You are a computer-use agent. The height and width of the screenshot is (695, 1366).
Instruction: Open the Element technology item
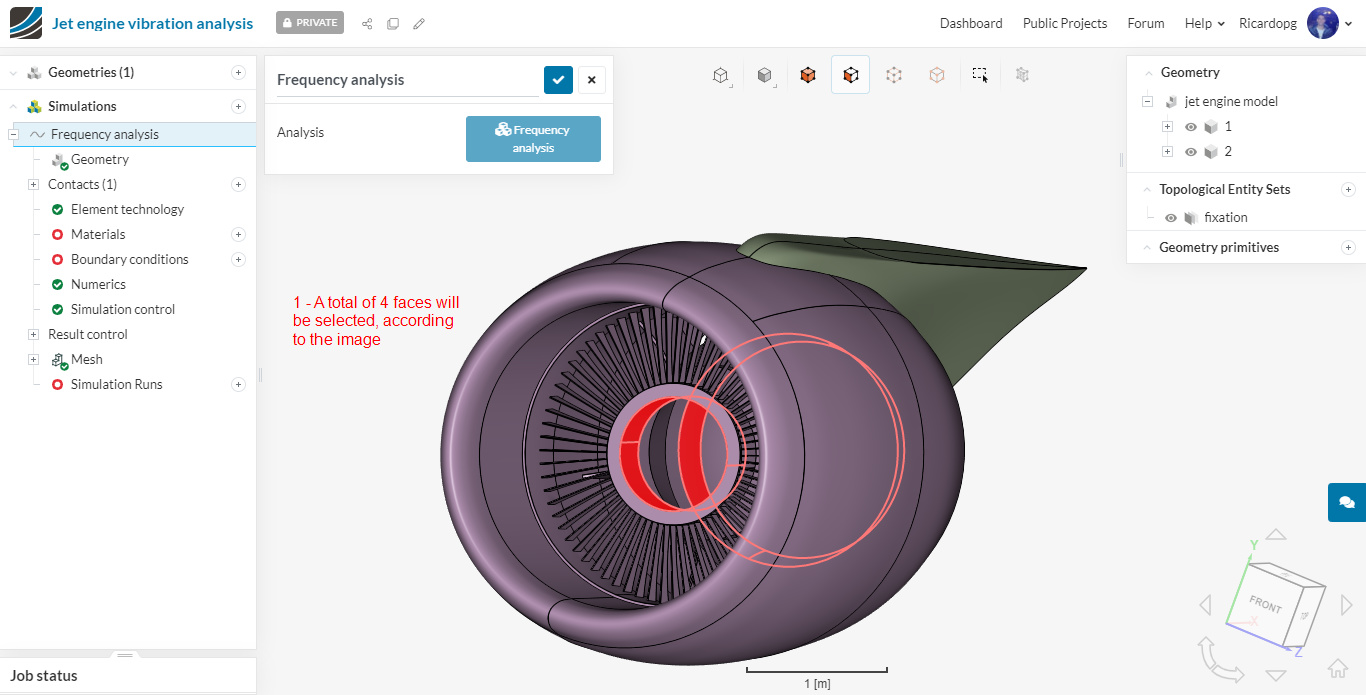127,209
